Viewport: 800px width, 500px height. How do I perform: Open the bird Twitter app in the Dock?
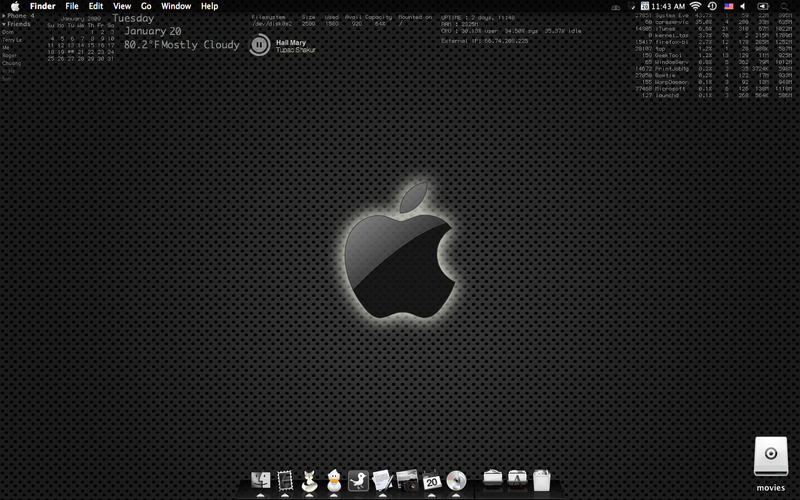(358, 480)
